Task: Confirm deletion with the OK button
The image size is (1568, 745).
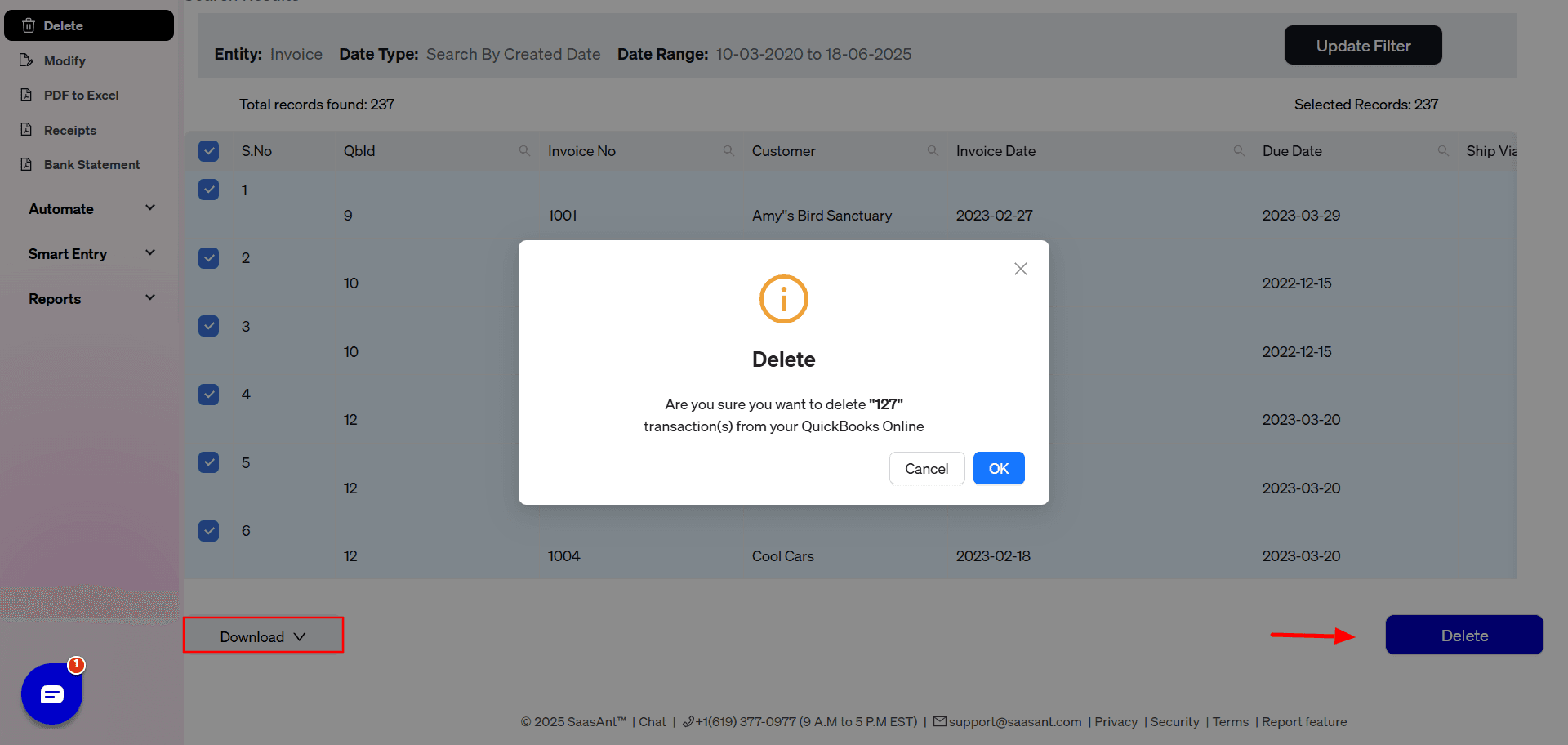Action: tap(999, 468)
